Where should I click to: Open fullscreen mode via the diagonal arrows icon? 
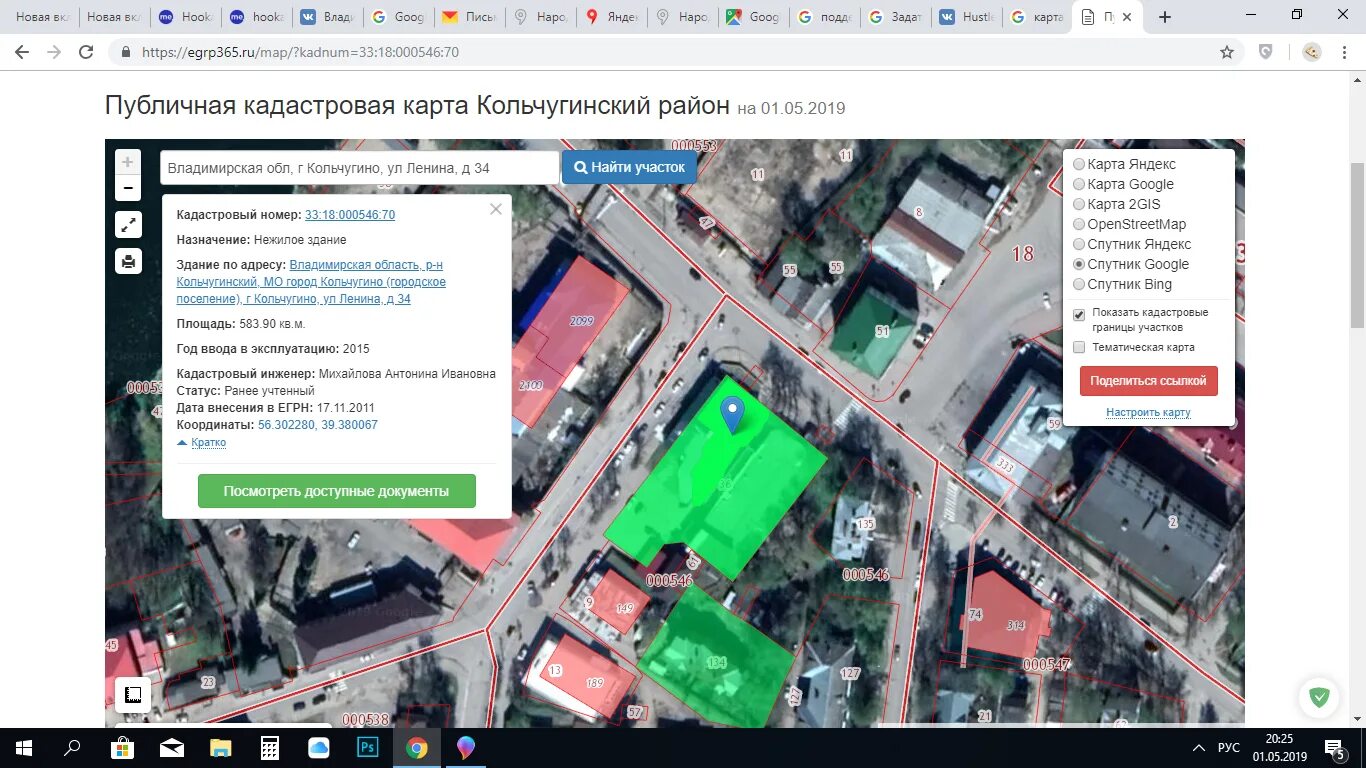(127, 224)
